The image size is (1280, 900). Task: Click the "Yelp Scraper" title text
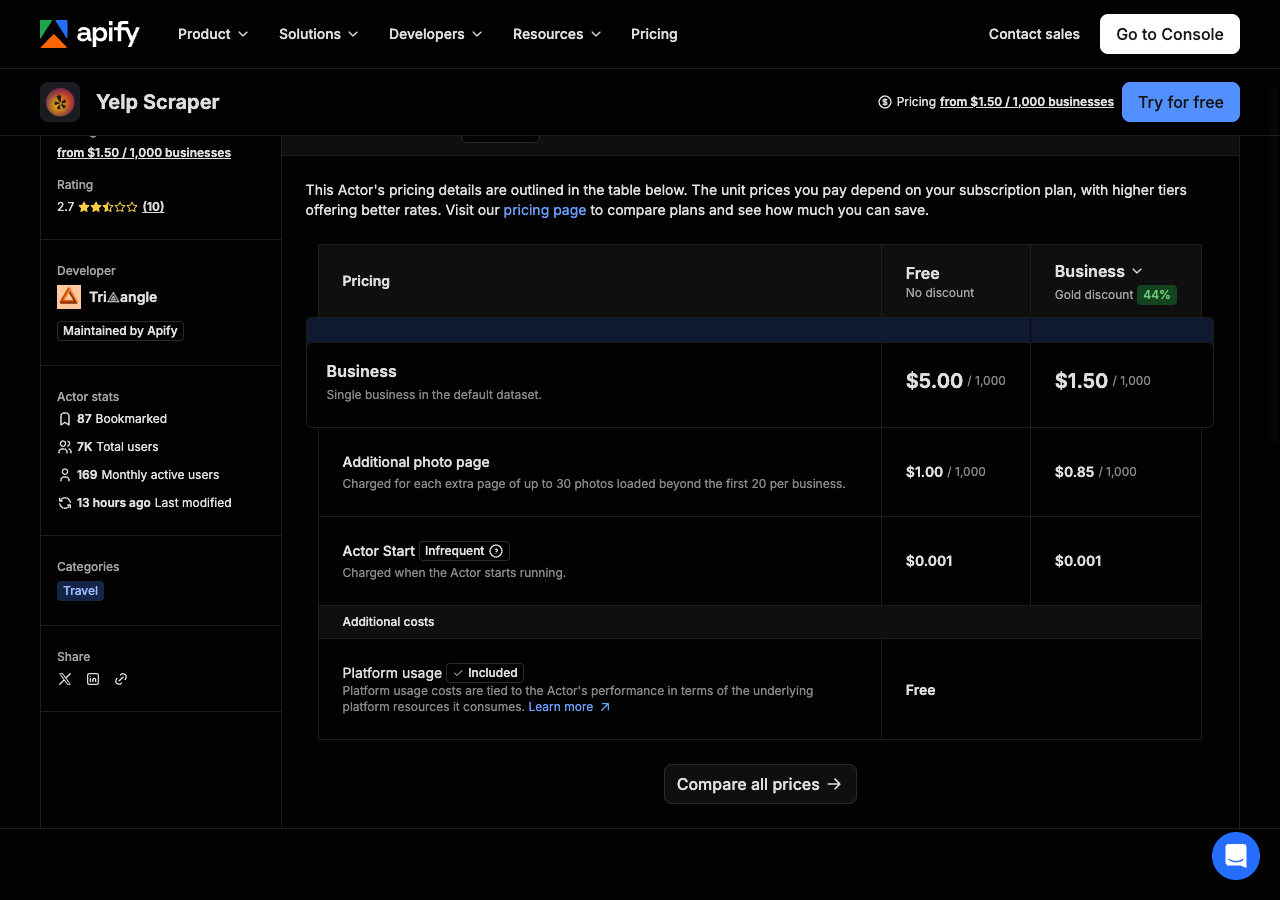158,102
